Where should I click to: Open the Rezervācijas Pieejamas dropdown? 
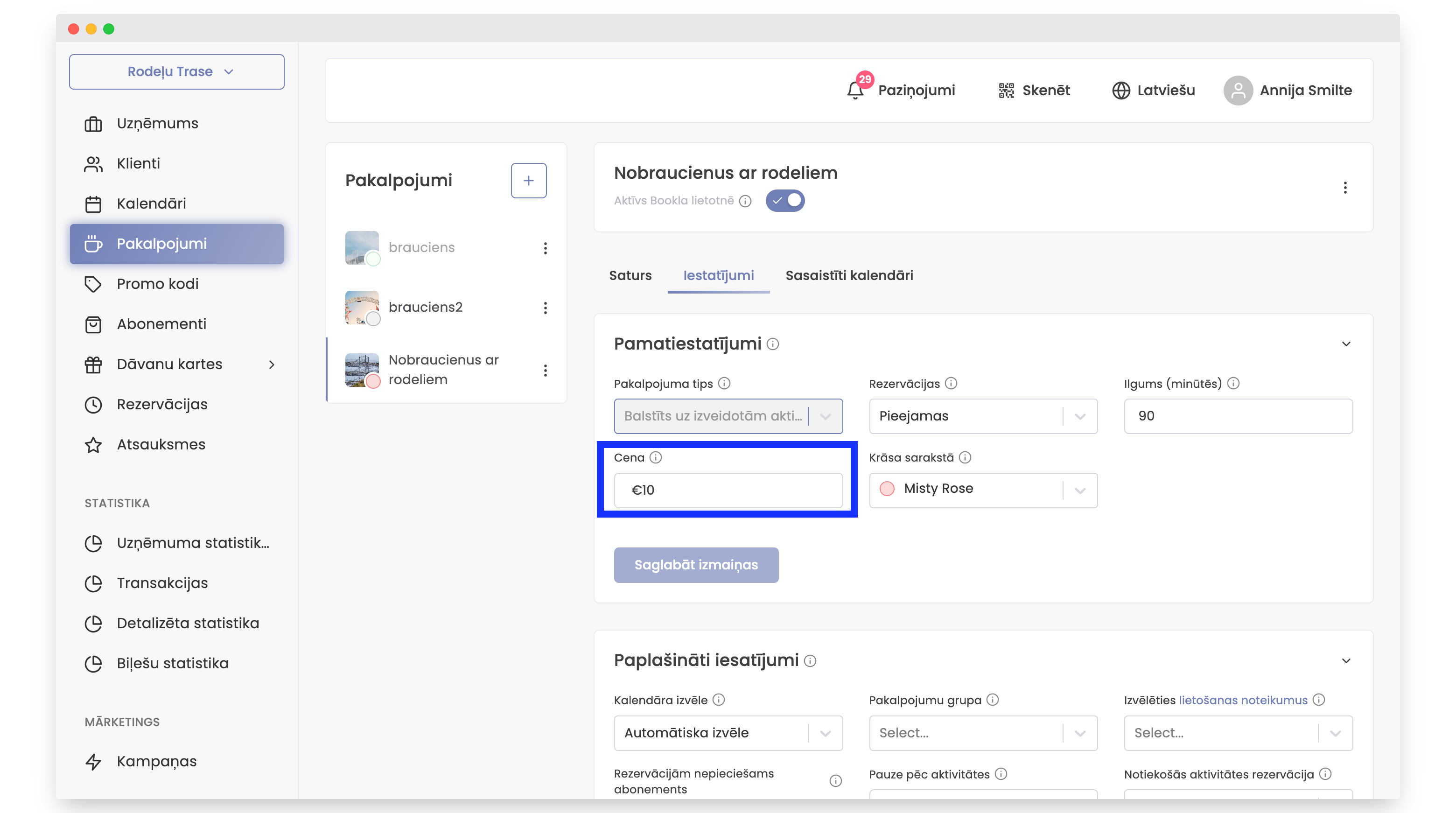(x=982, y=416)
